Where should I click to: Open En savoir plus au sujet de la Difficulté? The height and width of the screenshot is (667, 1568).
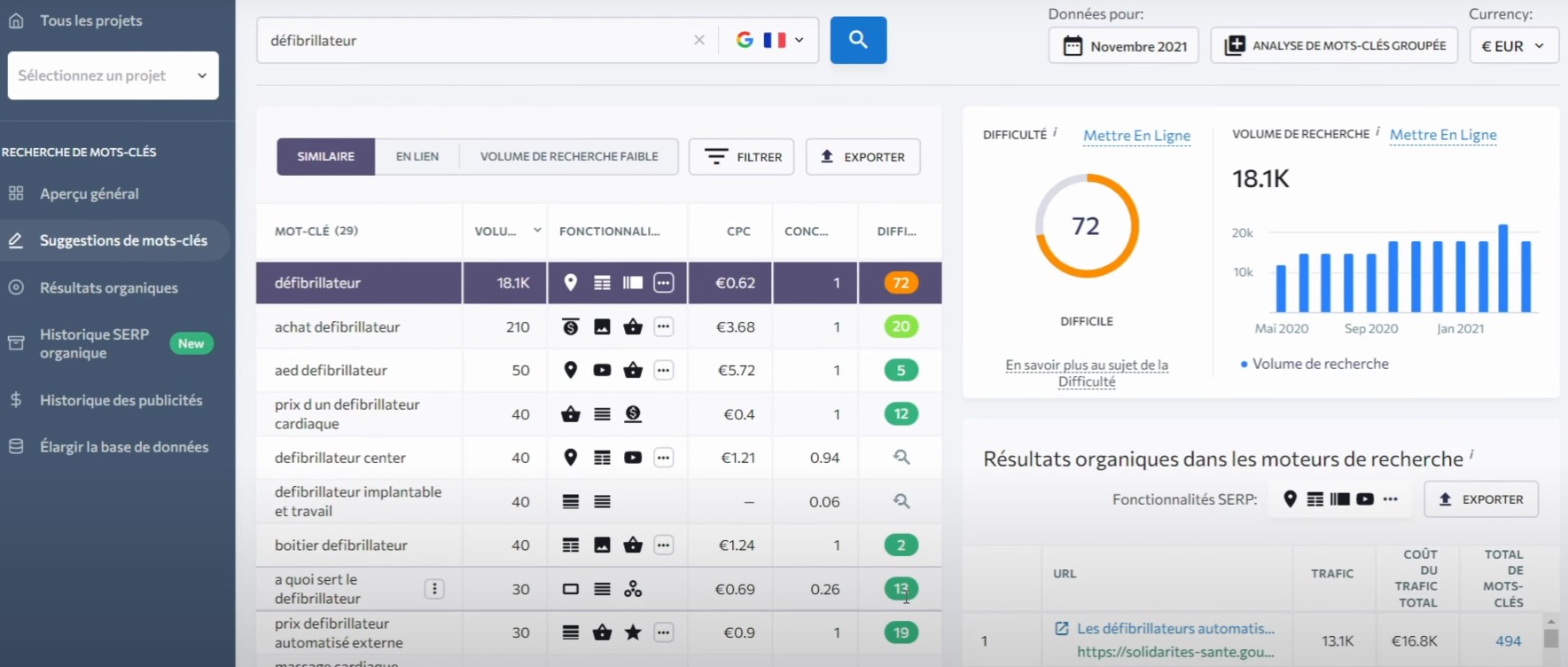[1087, 373]
